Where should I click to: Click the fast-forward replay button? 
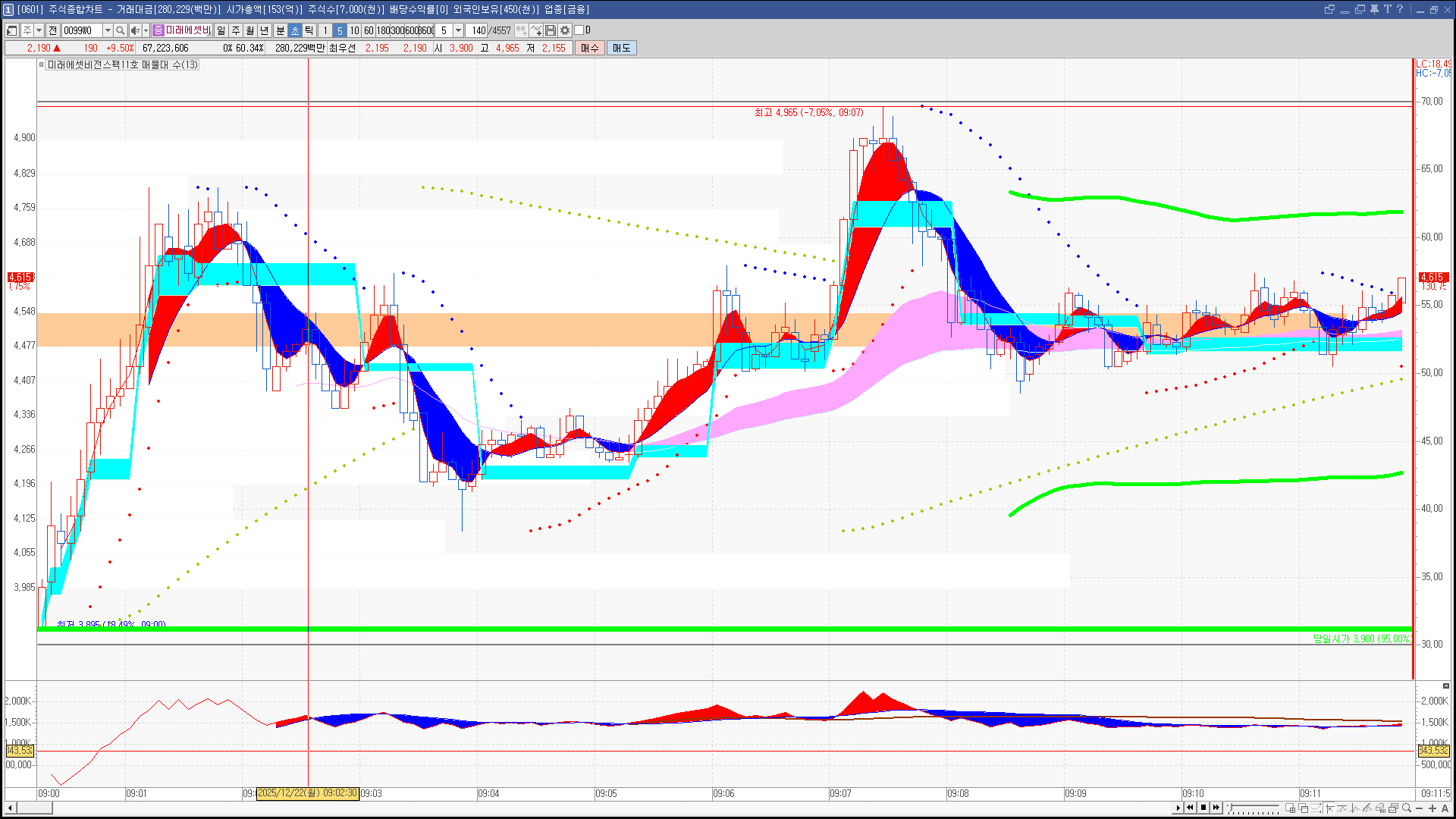pos(1216,808)
